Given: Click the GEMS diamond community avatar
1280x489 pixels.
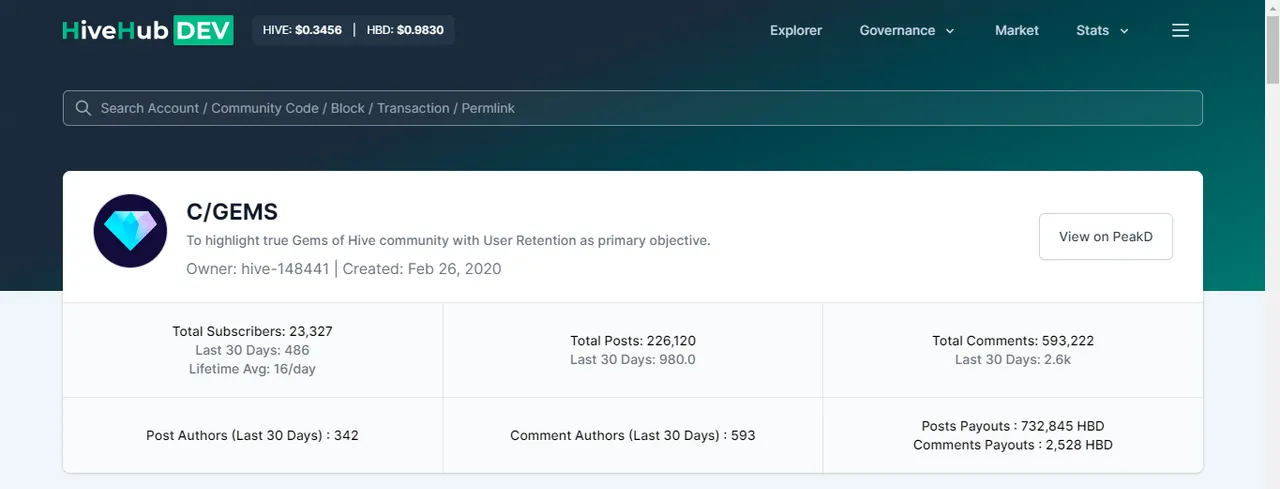Looking at the screenshot, I should (130, 231).
